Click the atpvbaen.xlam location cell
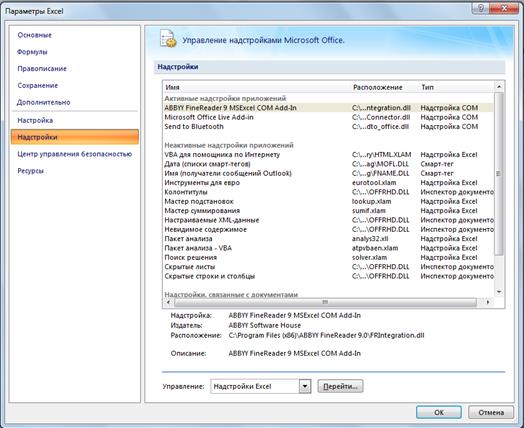This screenshot has height=428, width=524. 375,248
